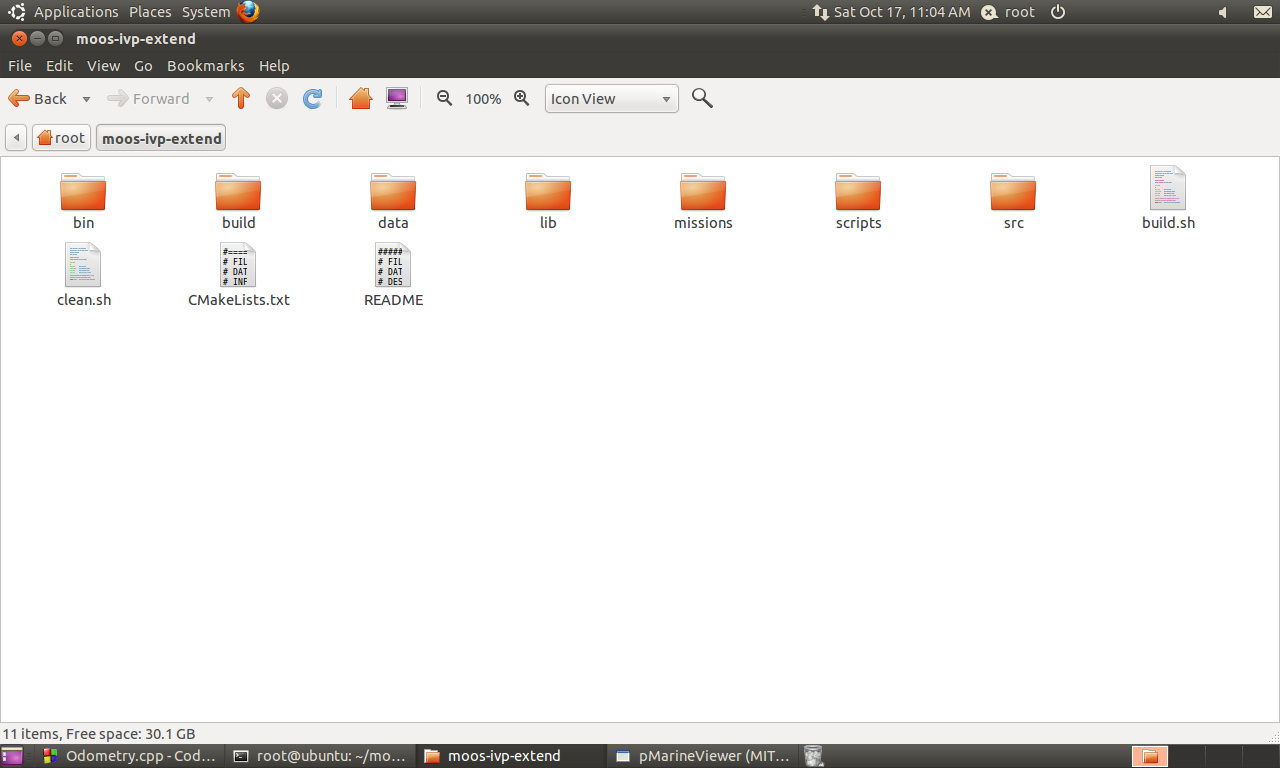Show the desktop from bottom panel
Screen dimensions: 1280x768
point(12,756)
